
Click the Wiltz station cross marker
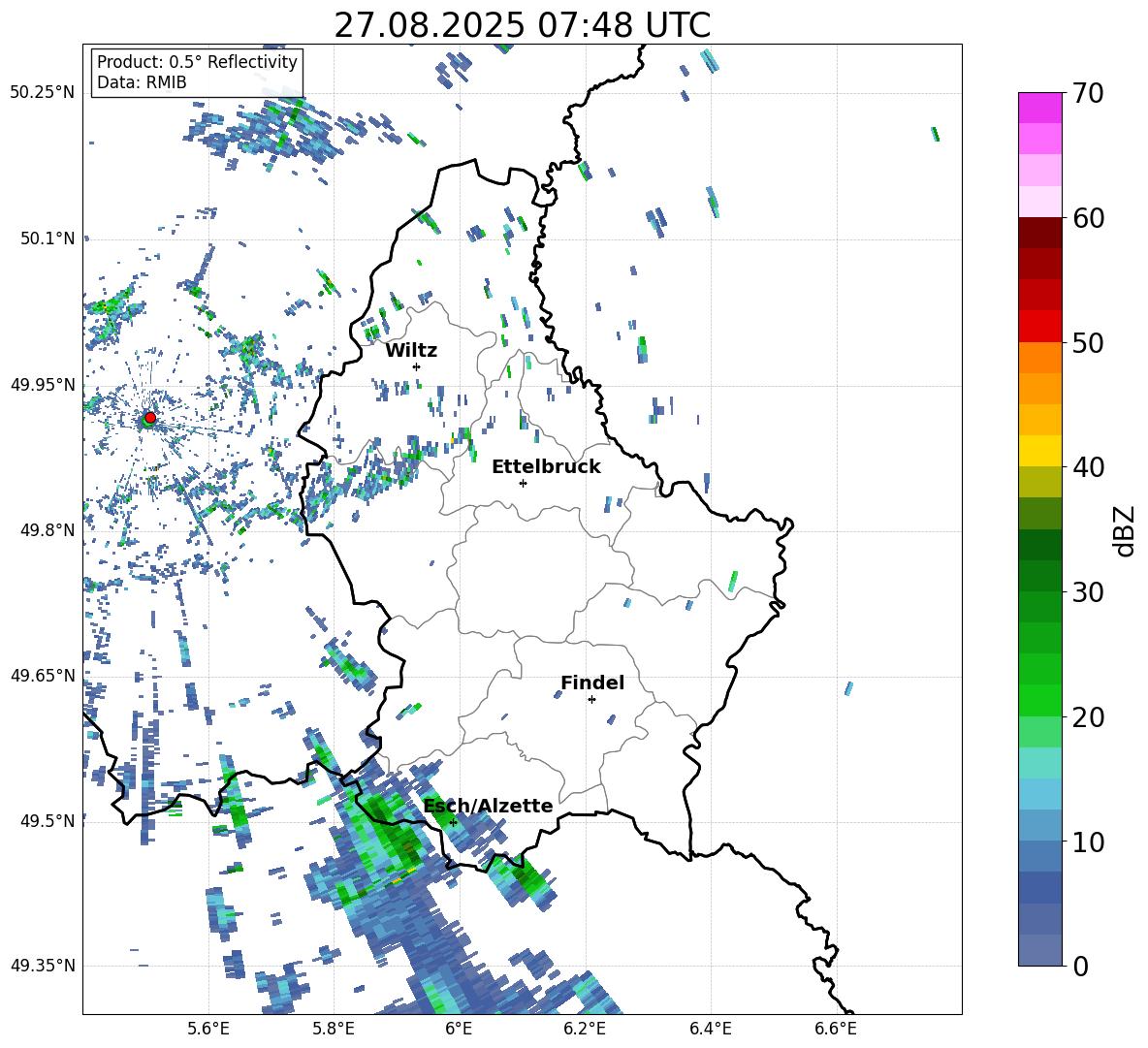click(x=417, y=366)
